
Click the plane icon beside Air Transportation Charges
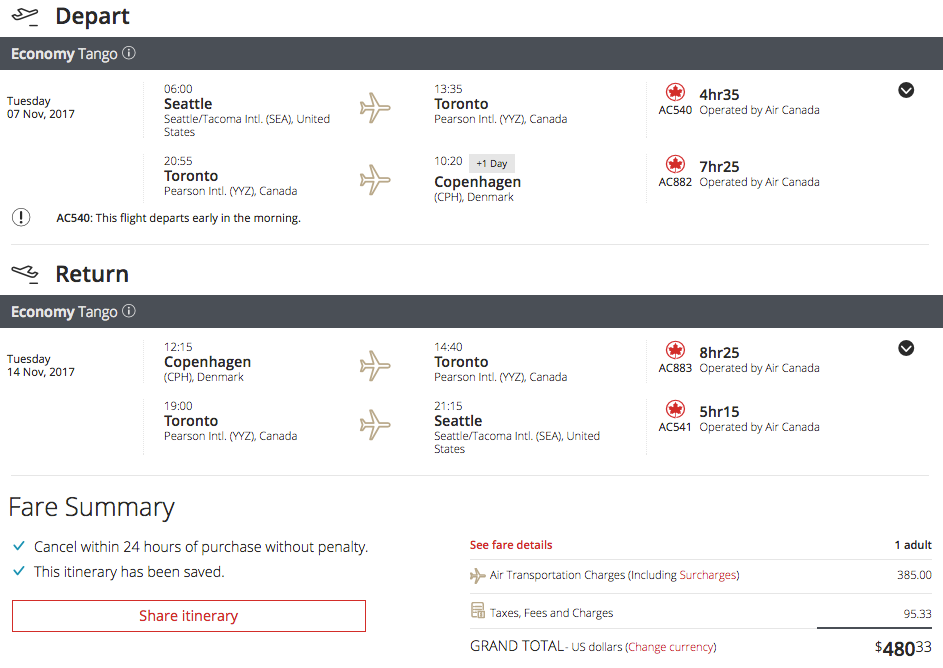coord(478,575)
